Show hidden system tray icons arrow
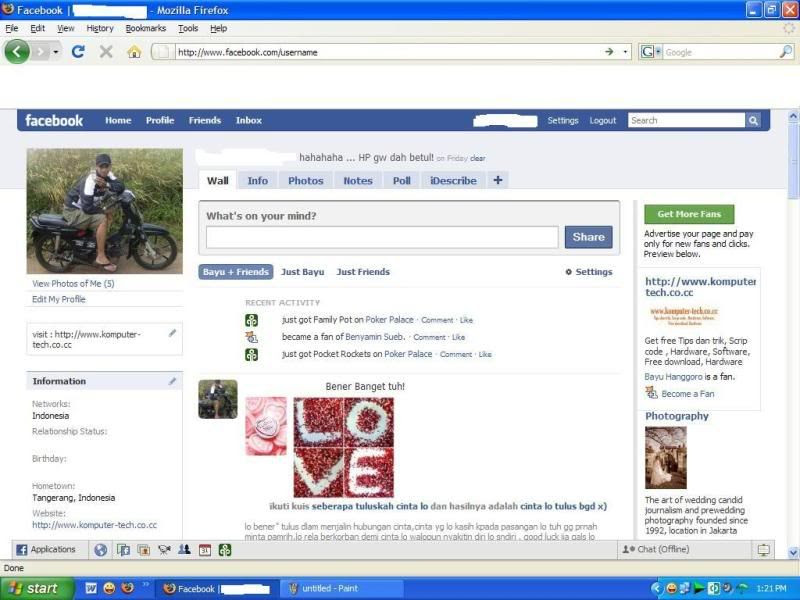The image size is (800, 600). coord(657,588)
